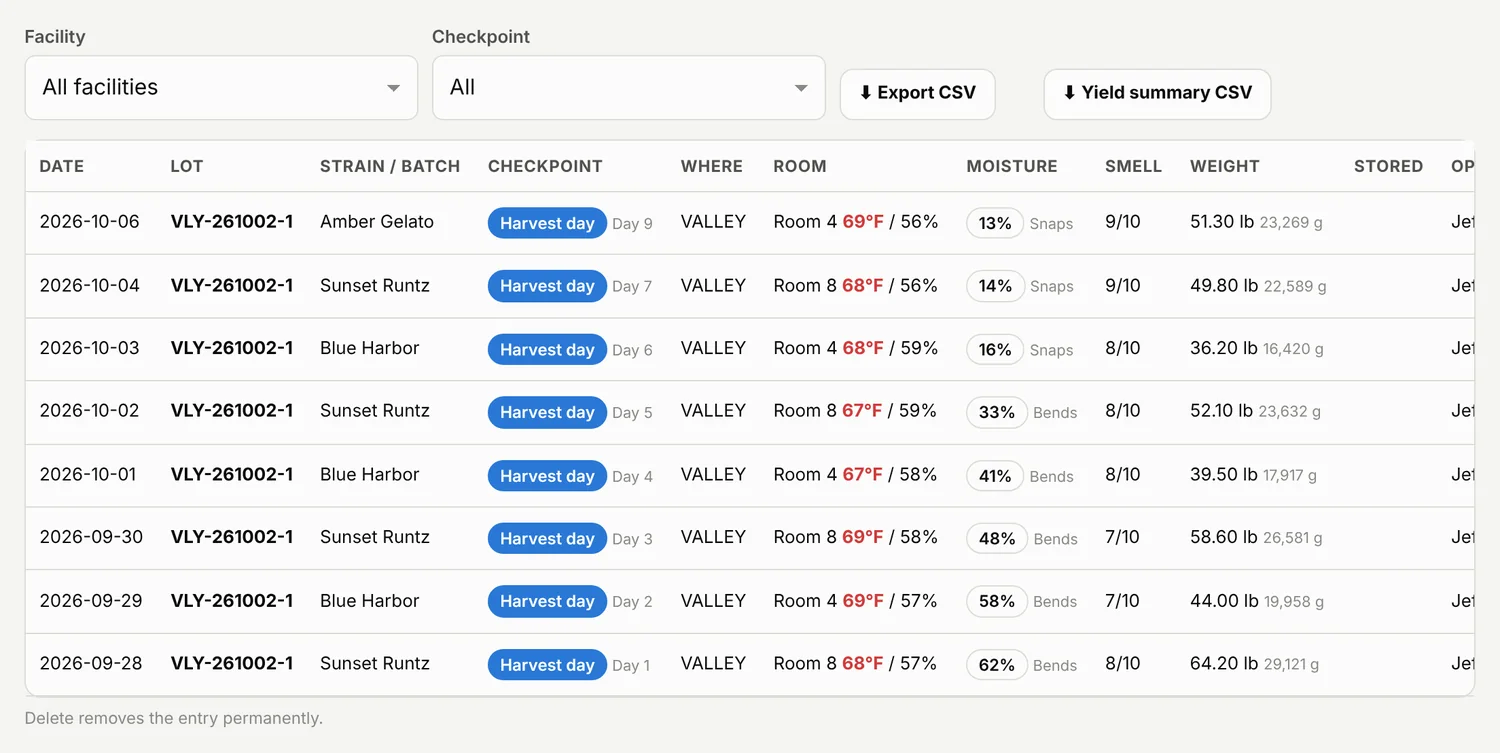Click lot VLY-261002-1 in the 2026-10-03 row
1500x753 pixels.
click(232, 348)
